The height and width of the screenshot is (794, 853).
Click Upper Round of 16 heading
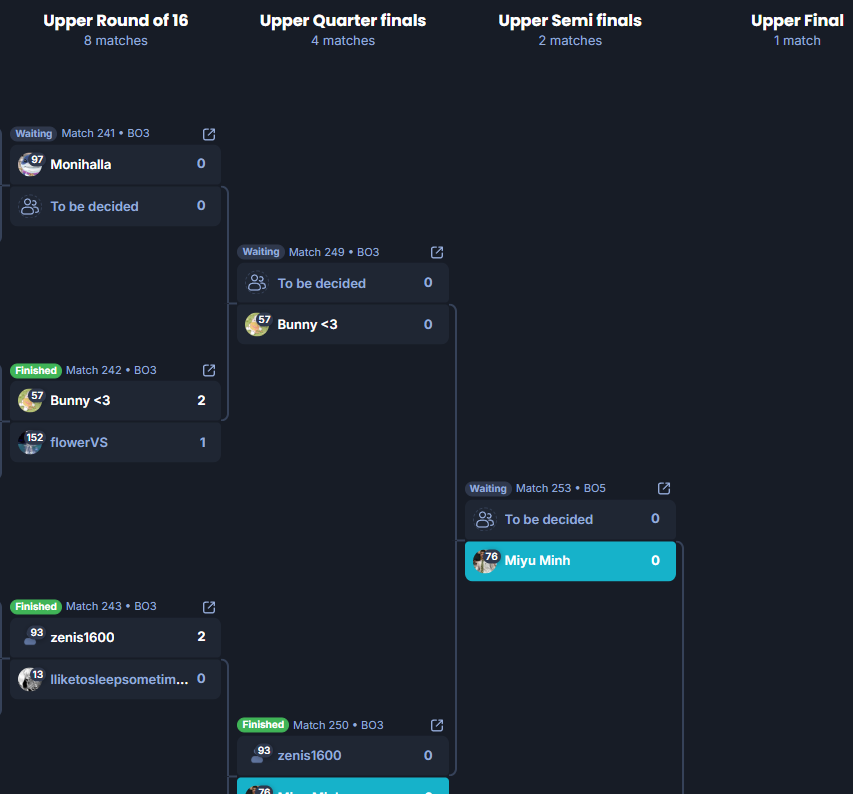(116, 21)
